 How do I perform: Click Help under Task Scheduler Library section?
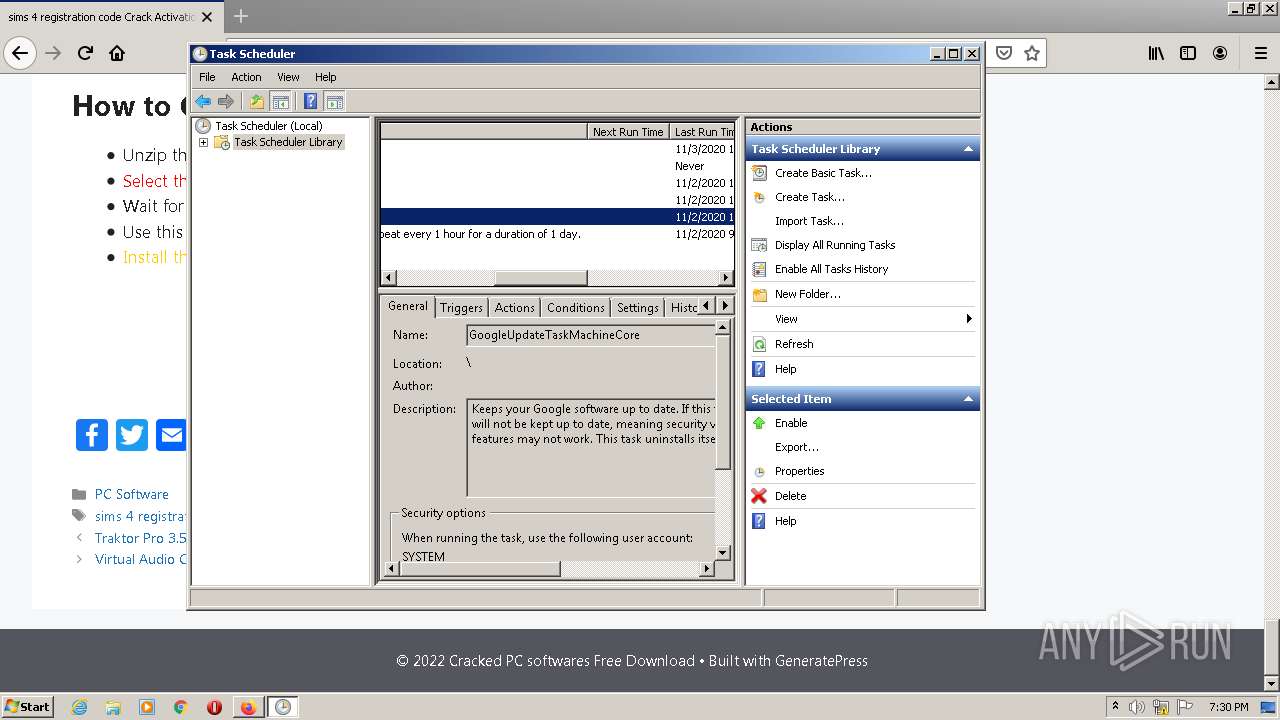pos(786,369)
